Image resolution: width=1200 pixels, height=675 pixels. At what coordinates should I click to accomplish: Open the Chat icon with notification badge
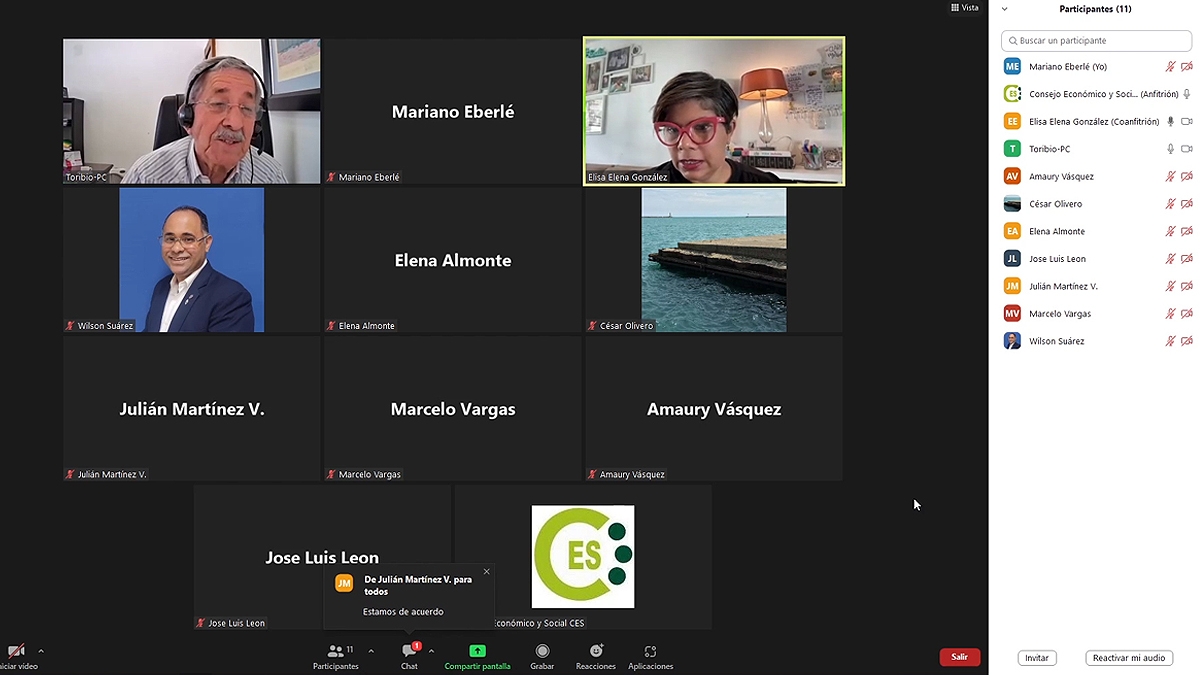click(x=410, y=651)
